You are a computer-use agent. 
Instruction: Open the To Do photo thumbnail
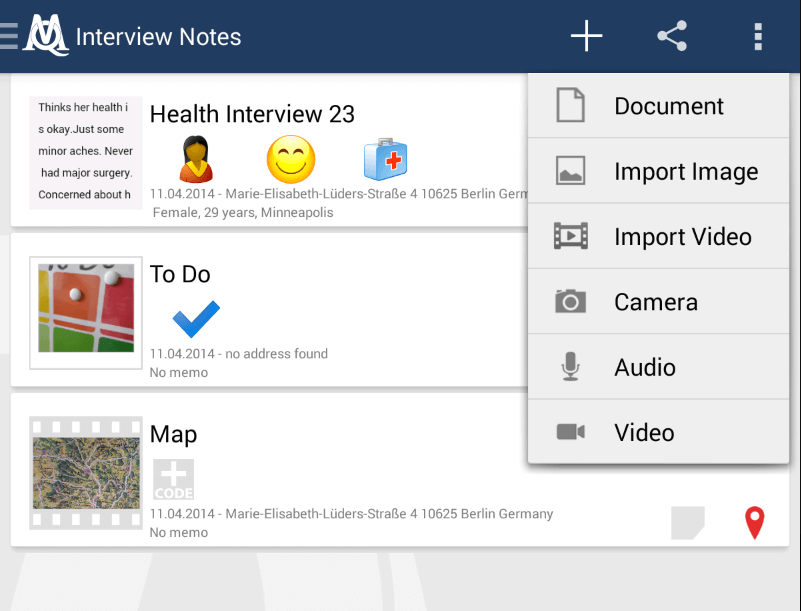[86, 313]
